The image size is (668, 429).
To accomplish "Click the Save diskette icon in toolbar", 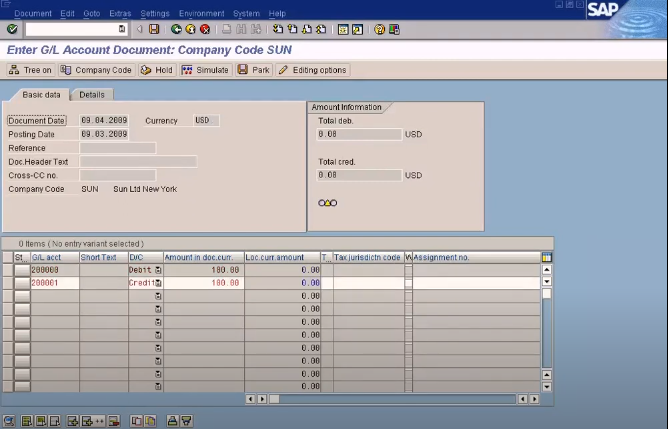I will [x=154, y=29].
